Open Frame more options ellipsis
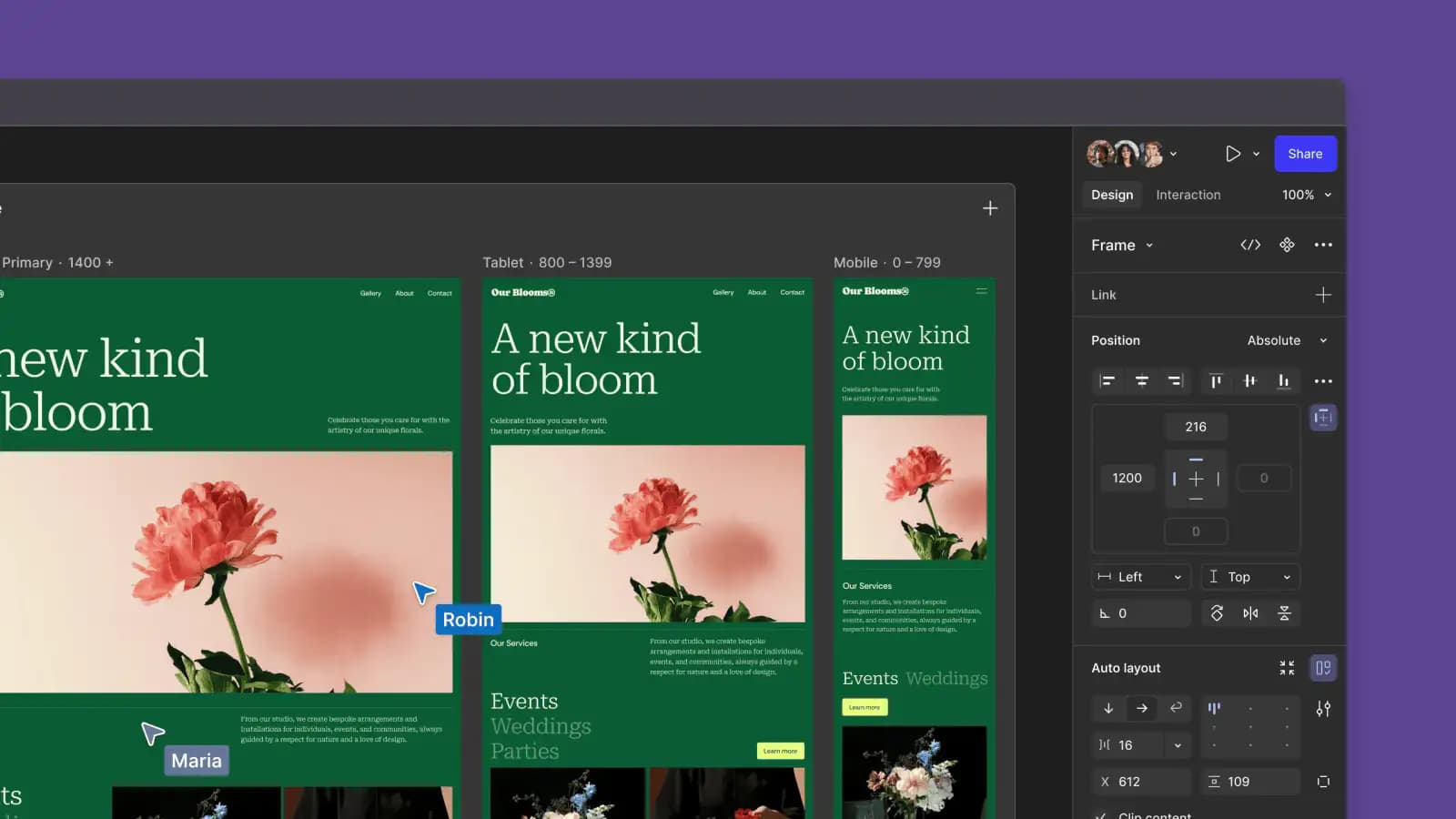This screenshot has height=819, width=1456. (x=1323, y=245)
